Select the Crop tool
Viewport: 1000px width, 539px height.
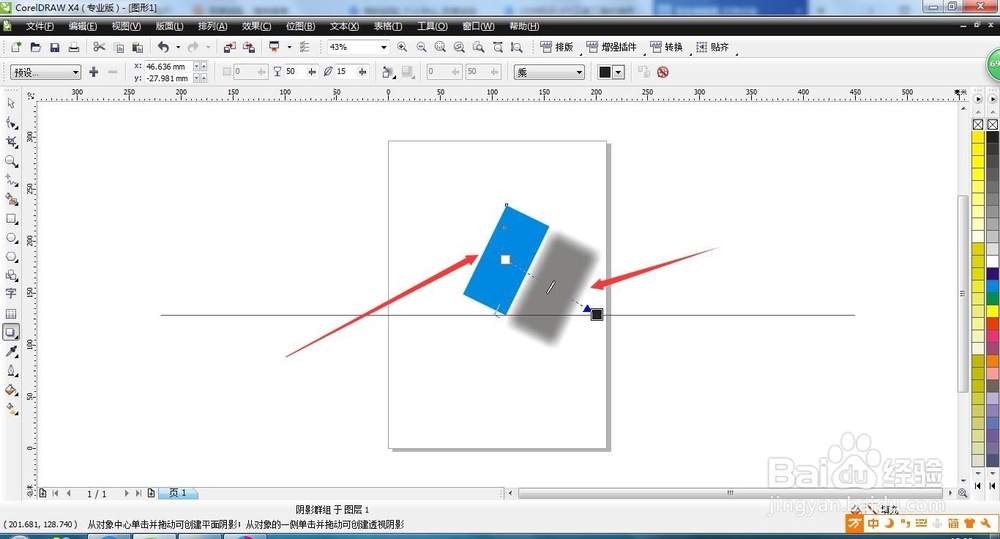click(x=11, y=142)
